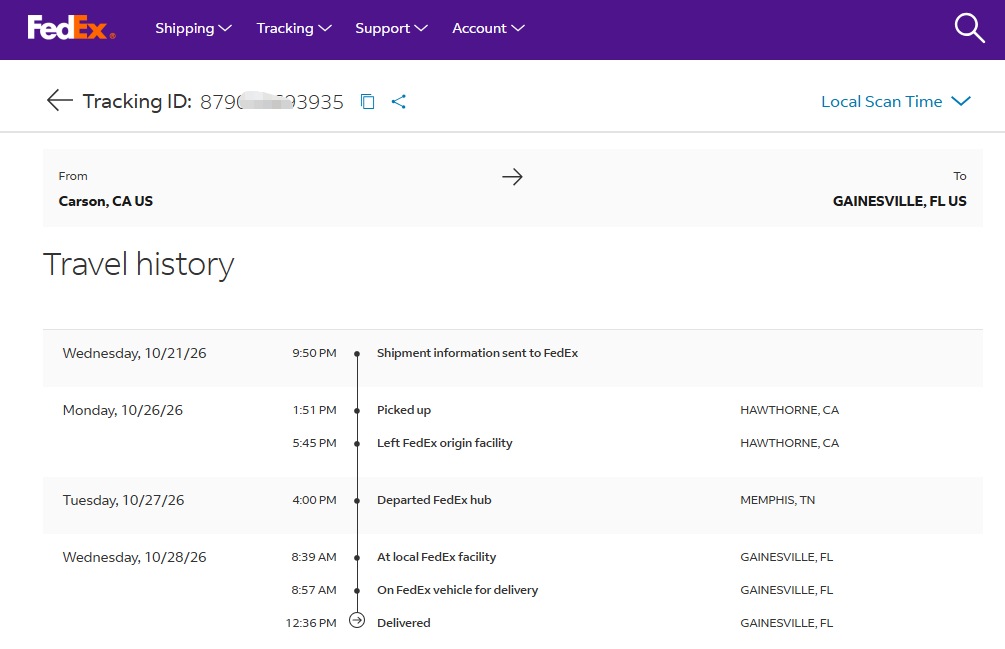This screenshot has width=1005, height=649.
Task: Open the search magnifier icon
Action: pos(969,28)
